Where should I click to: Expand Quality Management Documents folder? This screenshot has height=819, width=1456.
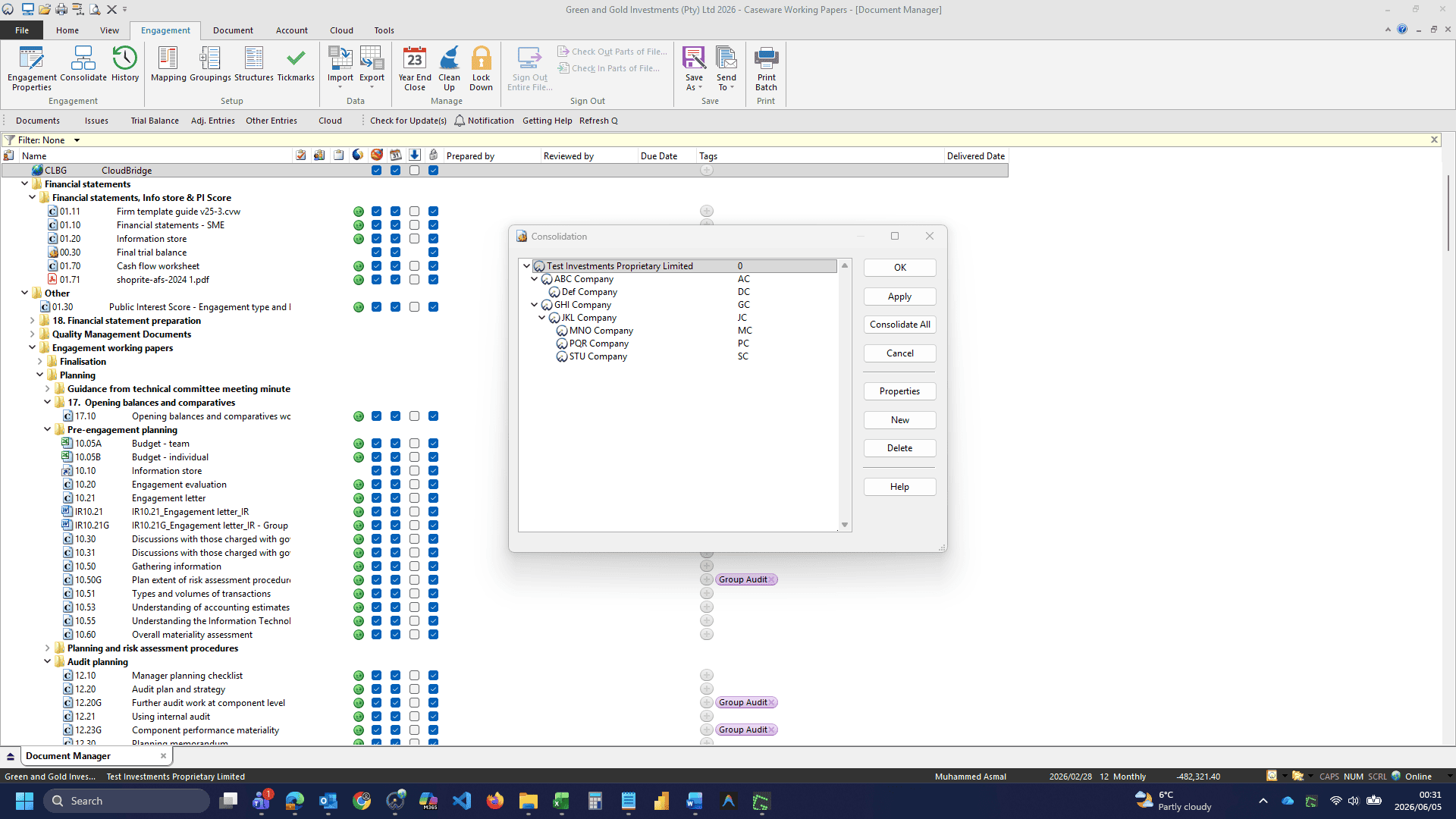click(32, 334)
